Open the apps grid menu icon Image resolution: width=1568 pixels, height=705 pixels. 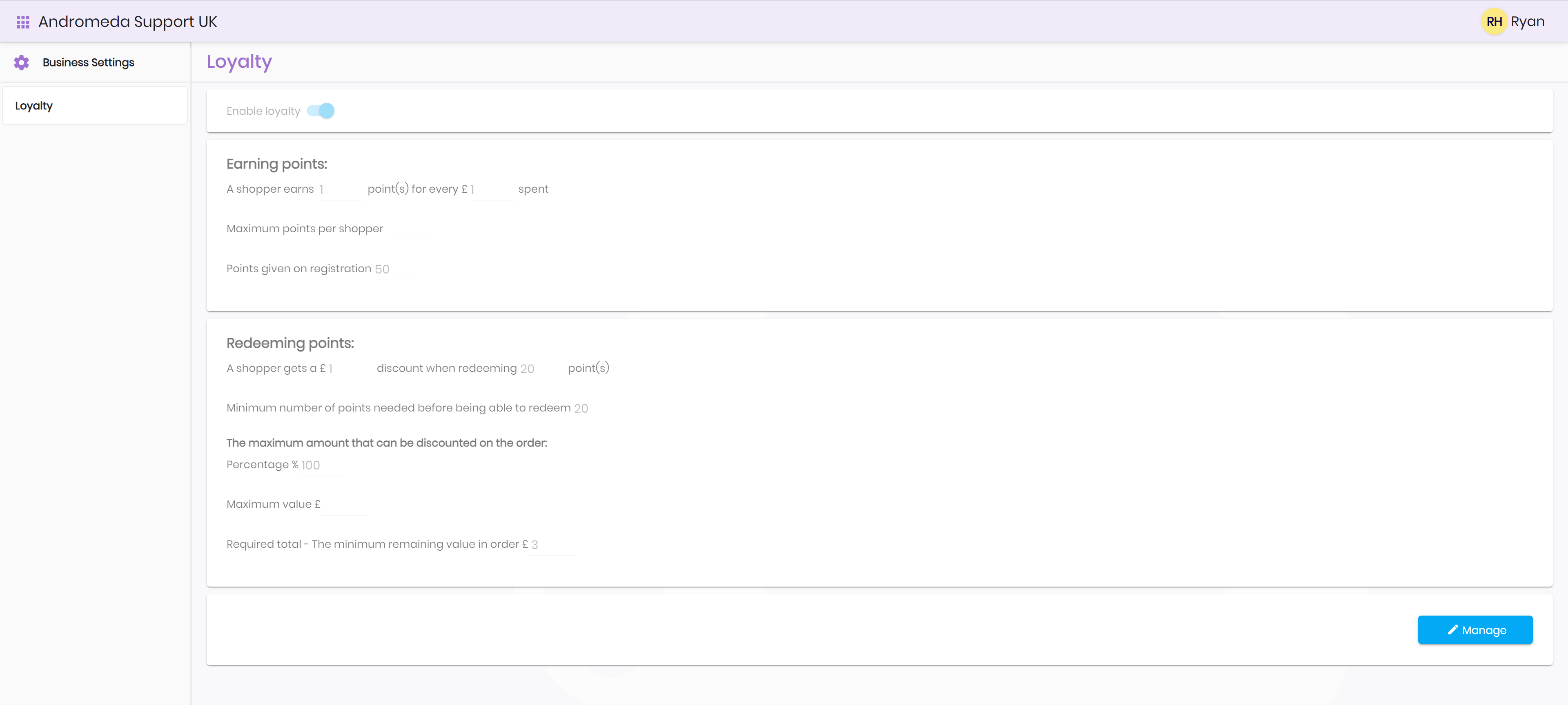coord(22,22)
